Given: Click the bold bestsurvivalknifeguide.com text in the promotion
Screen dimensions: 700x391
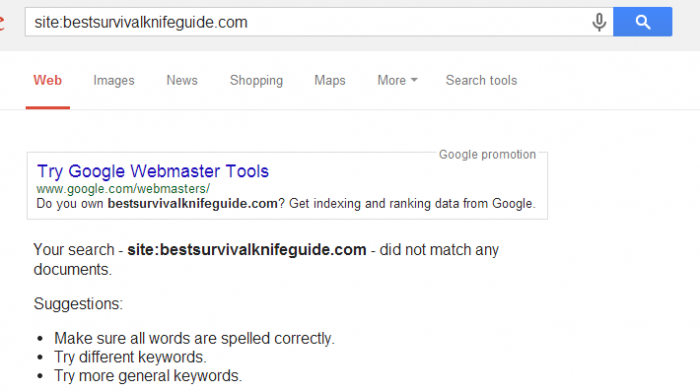Looking at the screenshot, I should click(x=192, y=204).
